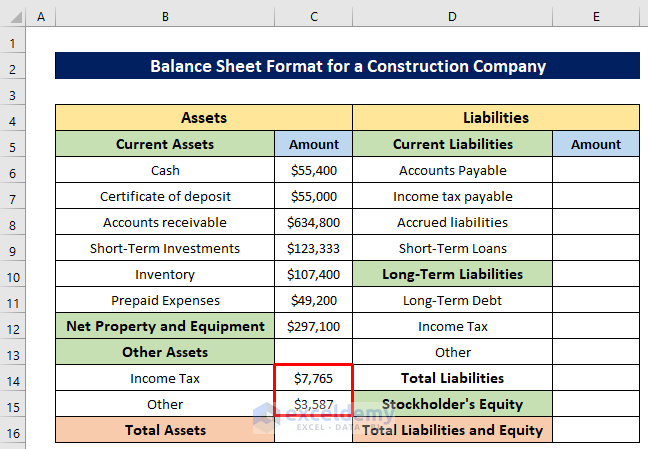Select column E header
The width and height of the screenshot is (648, 449).
595,18
